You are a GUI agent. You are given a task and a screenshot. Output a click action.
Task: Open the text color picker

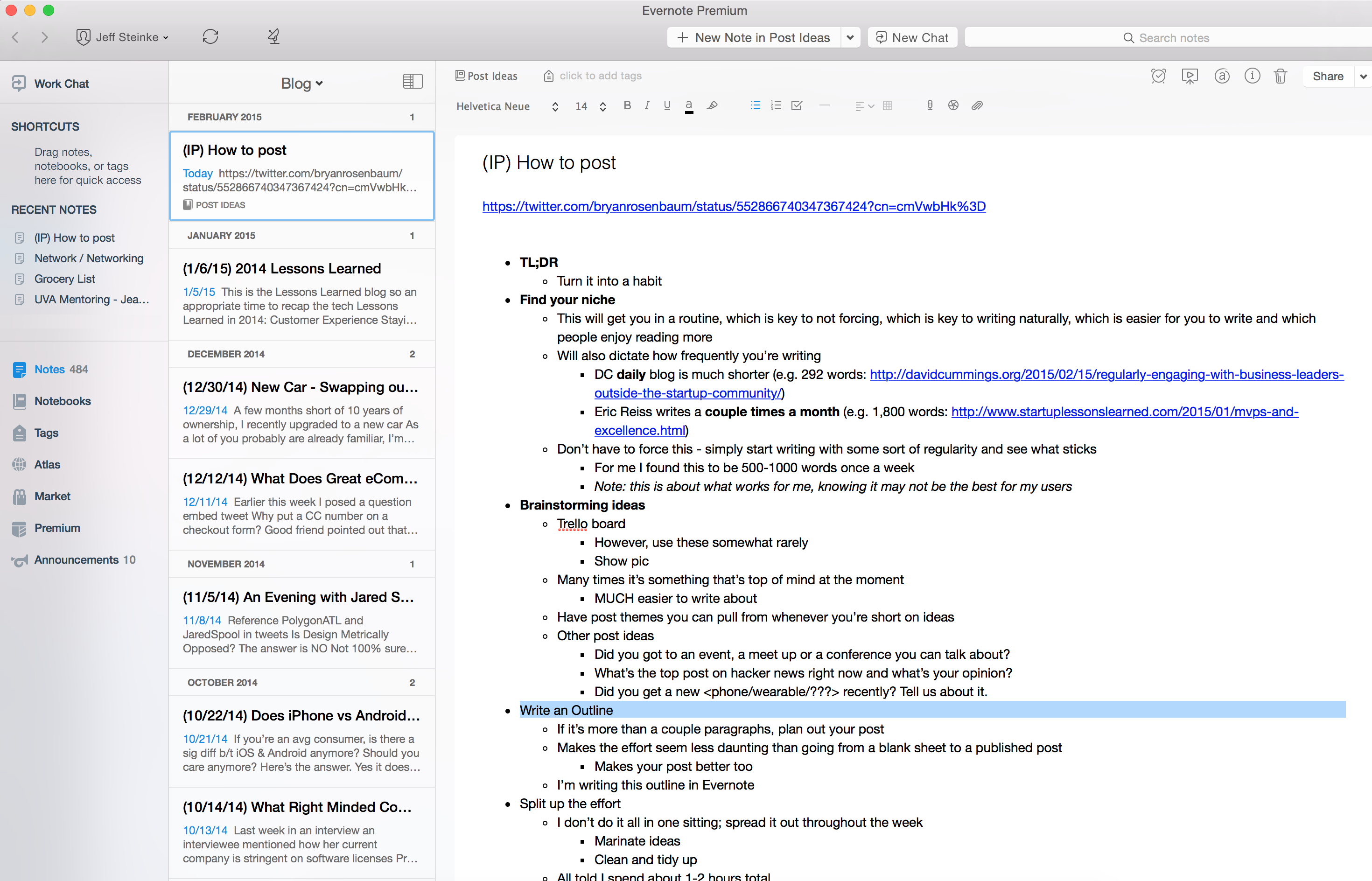[x=689, y=106]
